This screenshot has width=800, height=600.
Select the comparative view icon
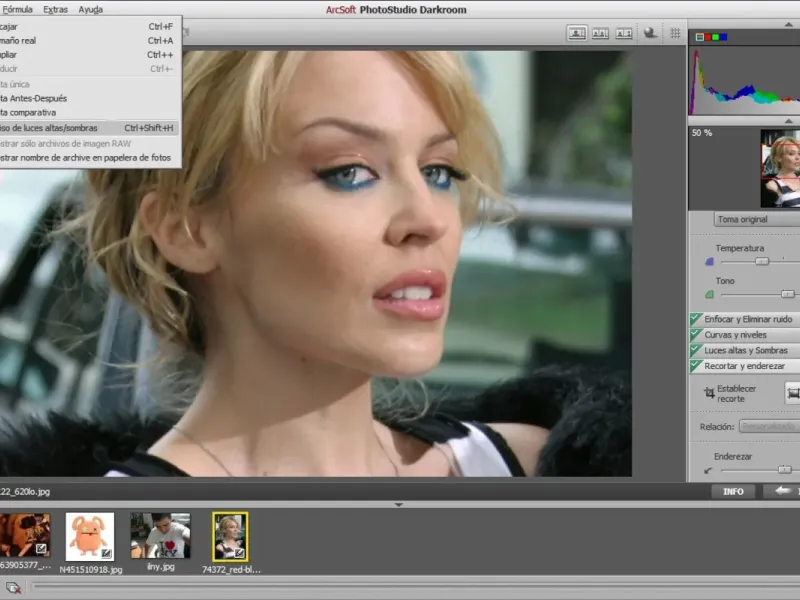(624, 33)
